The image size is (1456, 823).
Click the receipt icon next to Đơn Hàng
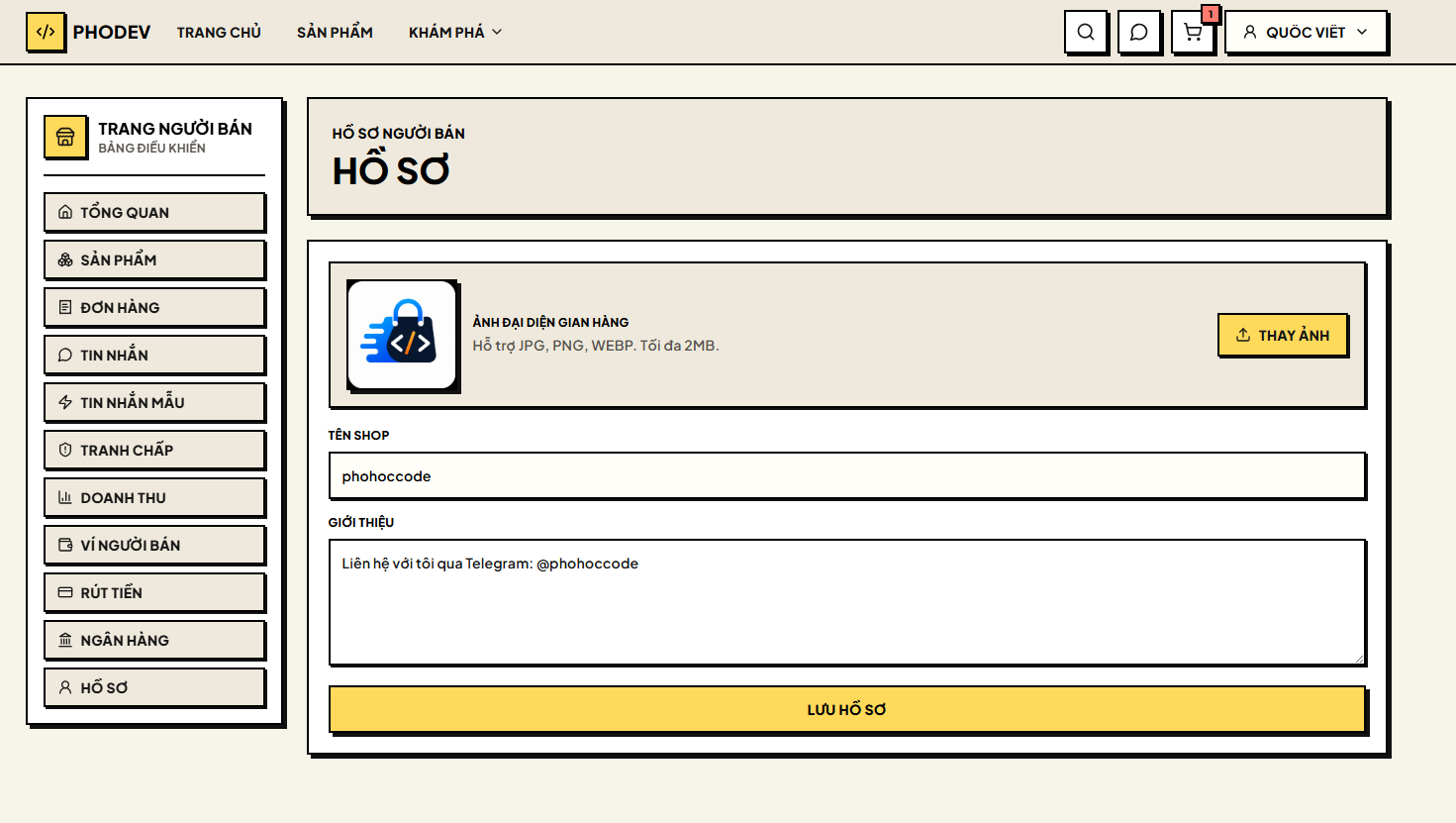(x=65, y=307)
